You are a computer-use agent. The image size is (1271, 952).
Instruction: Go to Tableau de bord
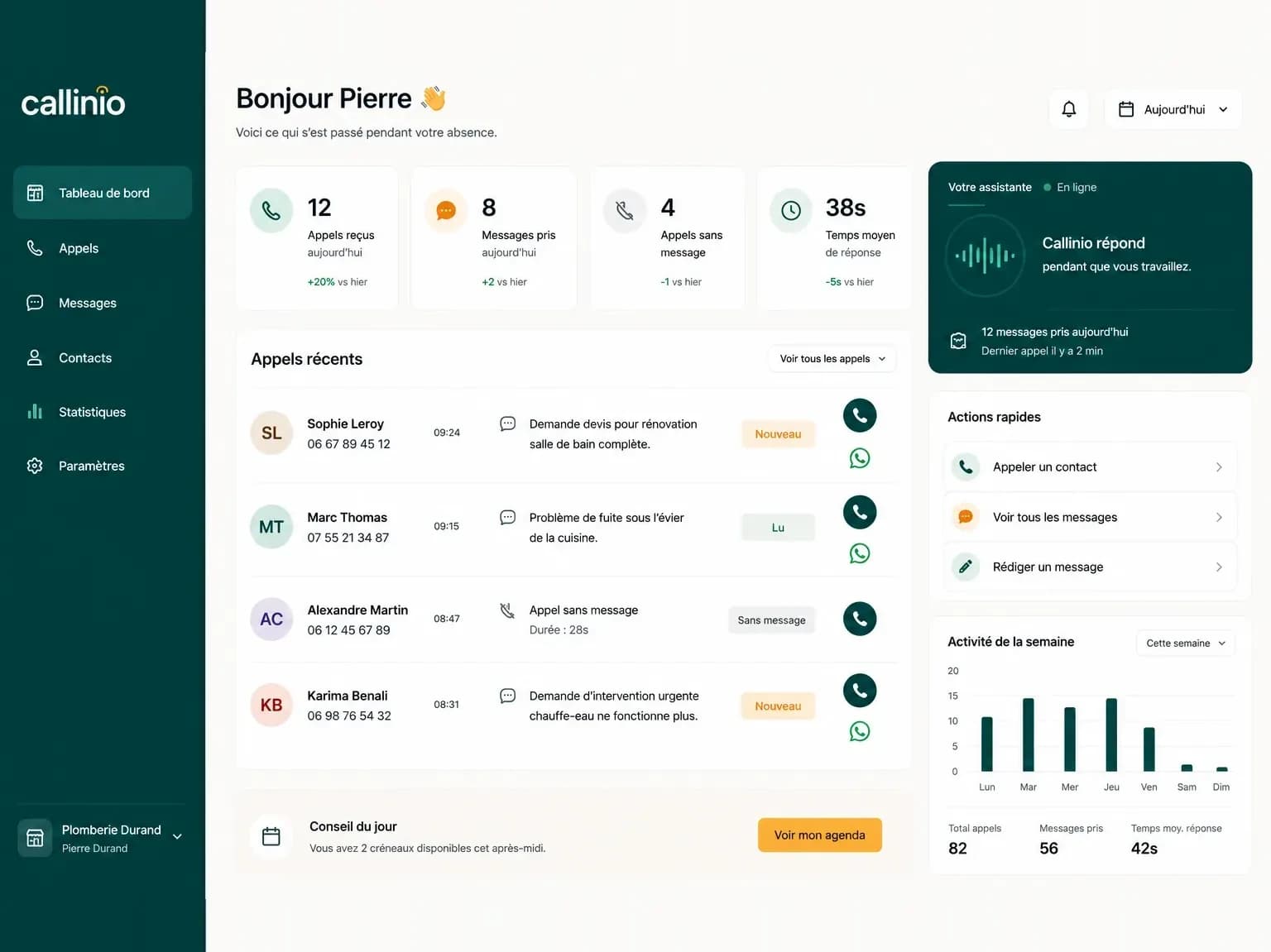(103, 193)
